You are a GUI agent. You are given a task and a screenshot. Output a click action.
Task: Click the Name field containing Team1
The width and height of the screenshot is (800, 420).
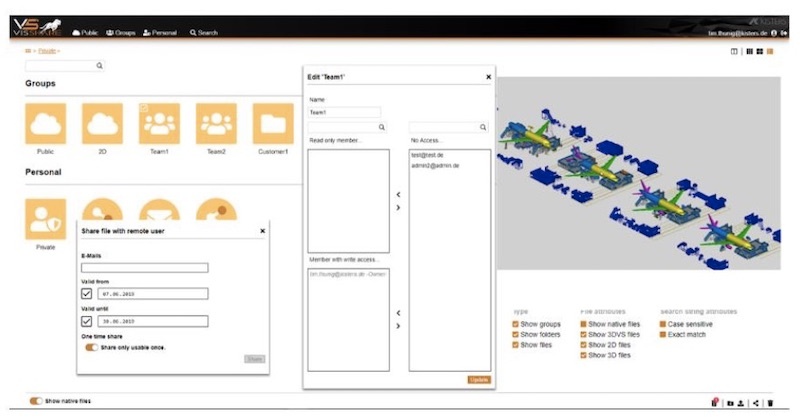click(x=345, y=113)
